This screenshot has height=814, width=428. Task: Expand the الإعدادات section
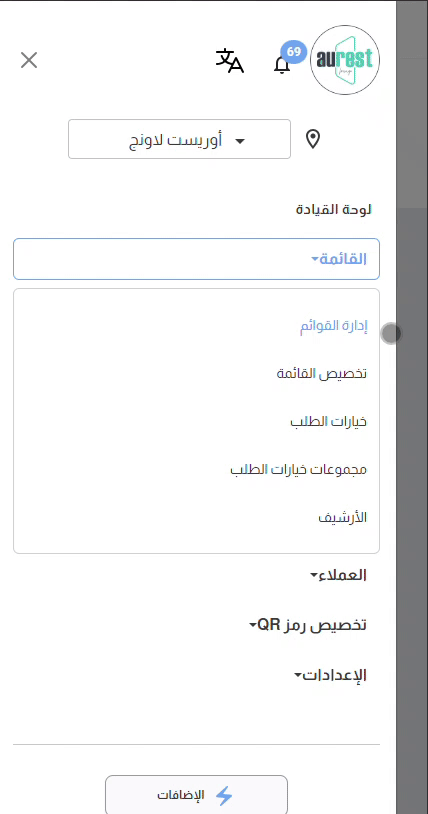330,675
